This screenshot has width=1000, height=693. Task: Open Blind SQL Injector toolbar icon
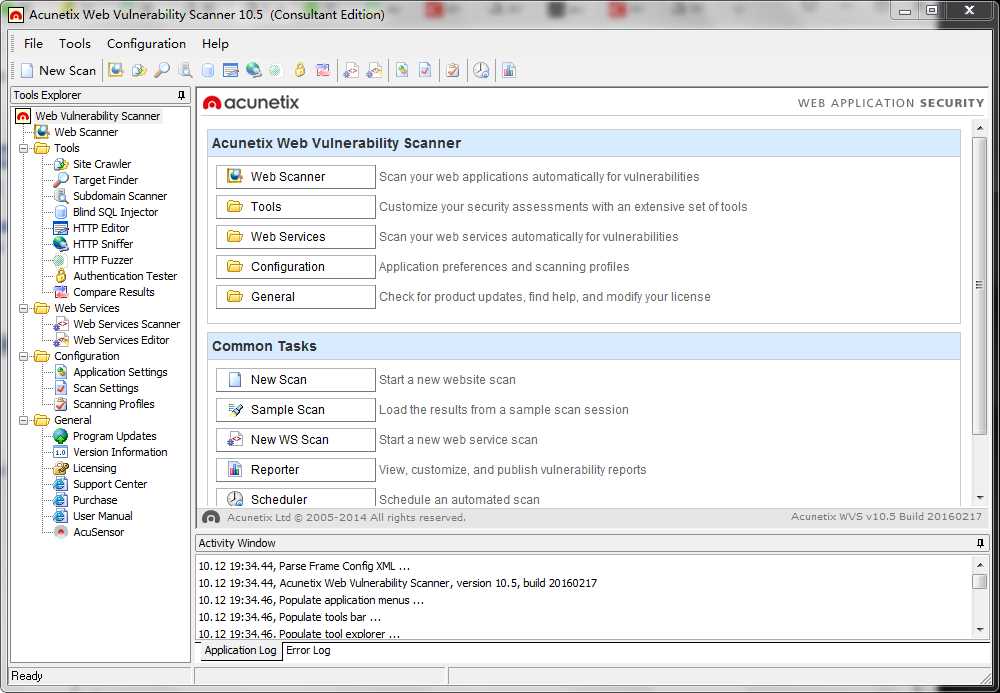[x=208, y=70]
